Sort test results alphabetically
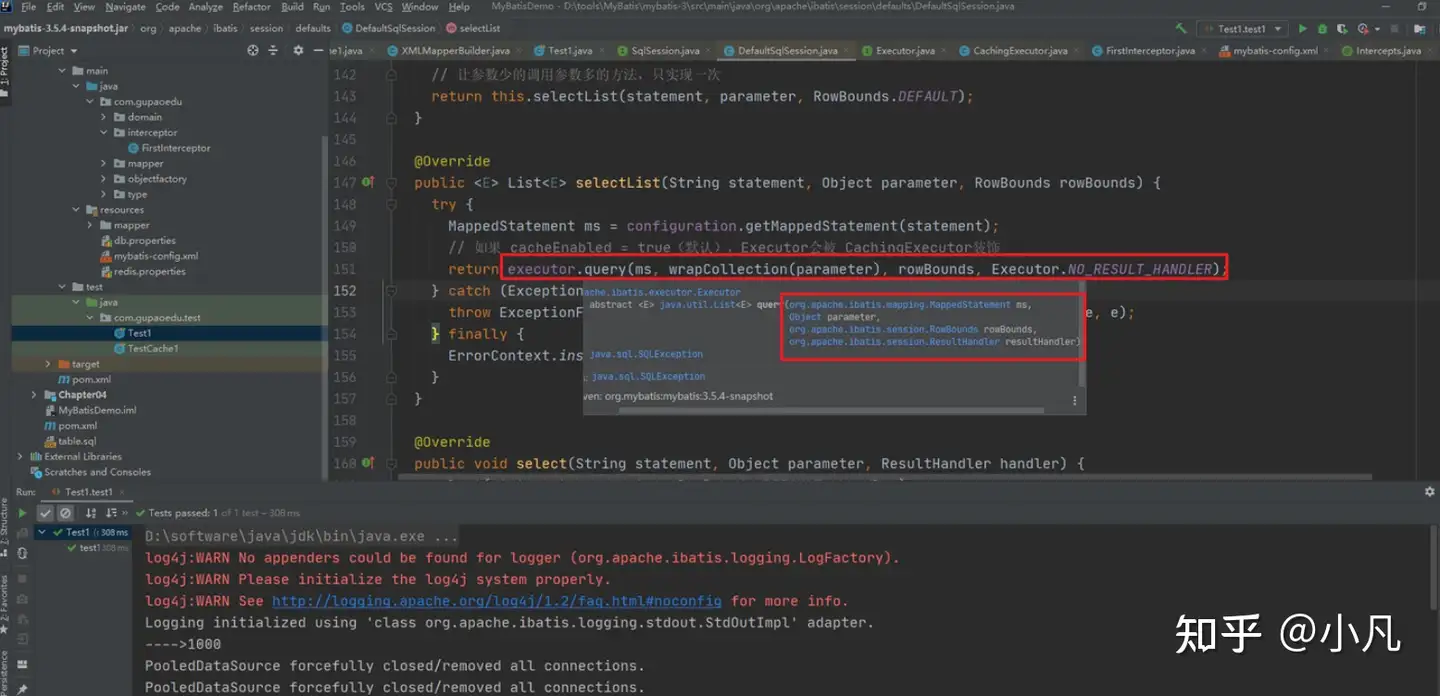This screenshot has height=696, width=1440. coord(90,513)
